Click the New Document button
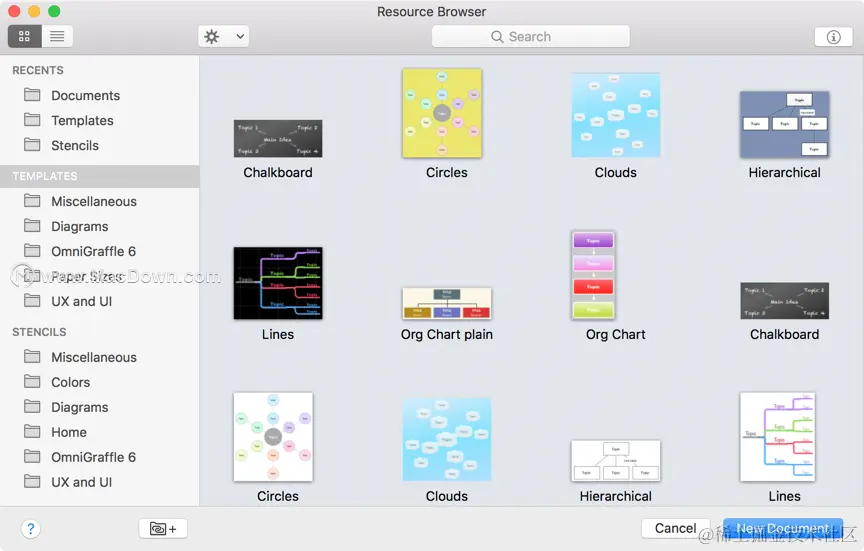Screen dimensions: 864x551 point(782,528)
